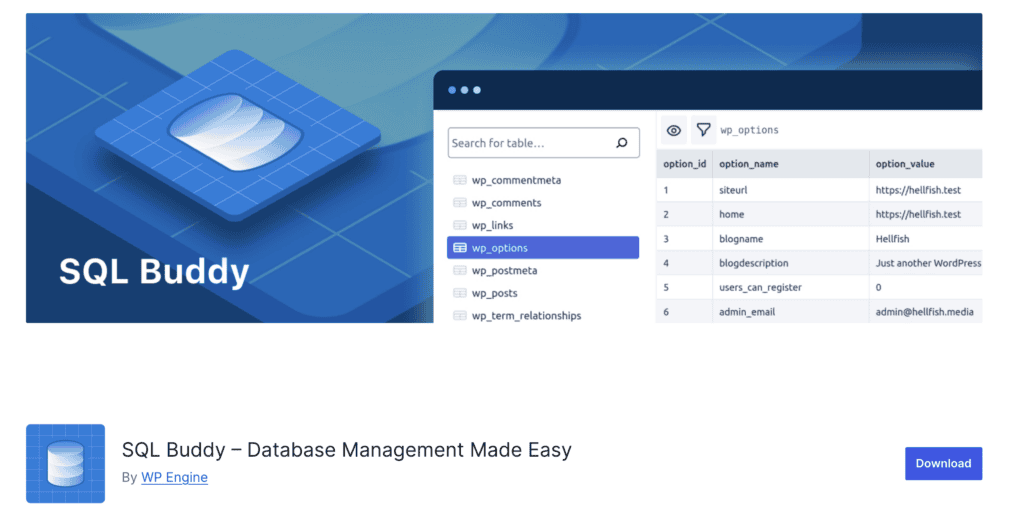Select wp_options table

[x=543, y=248]
